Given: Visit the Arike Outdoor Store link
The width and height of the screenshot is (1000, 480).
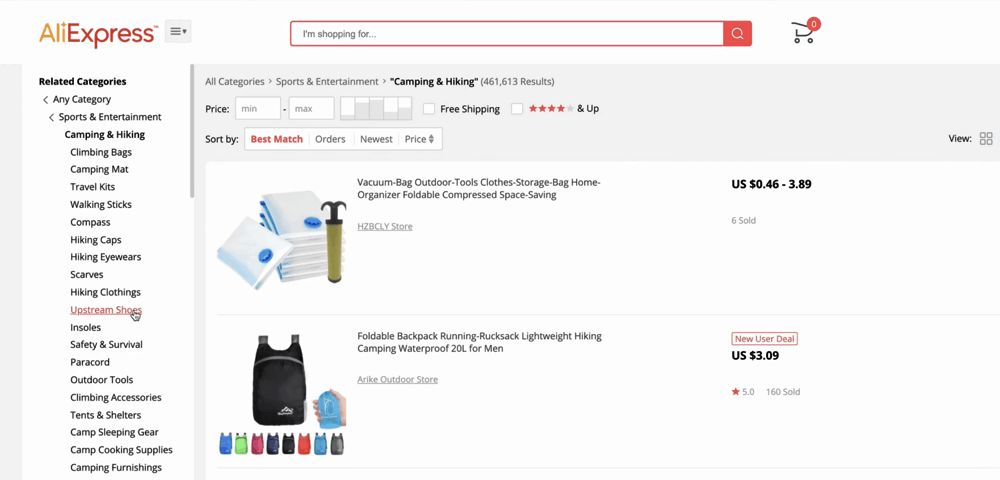Looking at the screenshot, I should pyautogui.click(x=397, y=379).
